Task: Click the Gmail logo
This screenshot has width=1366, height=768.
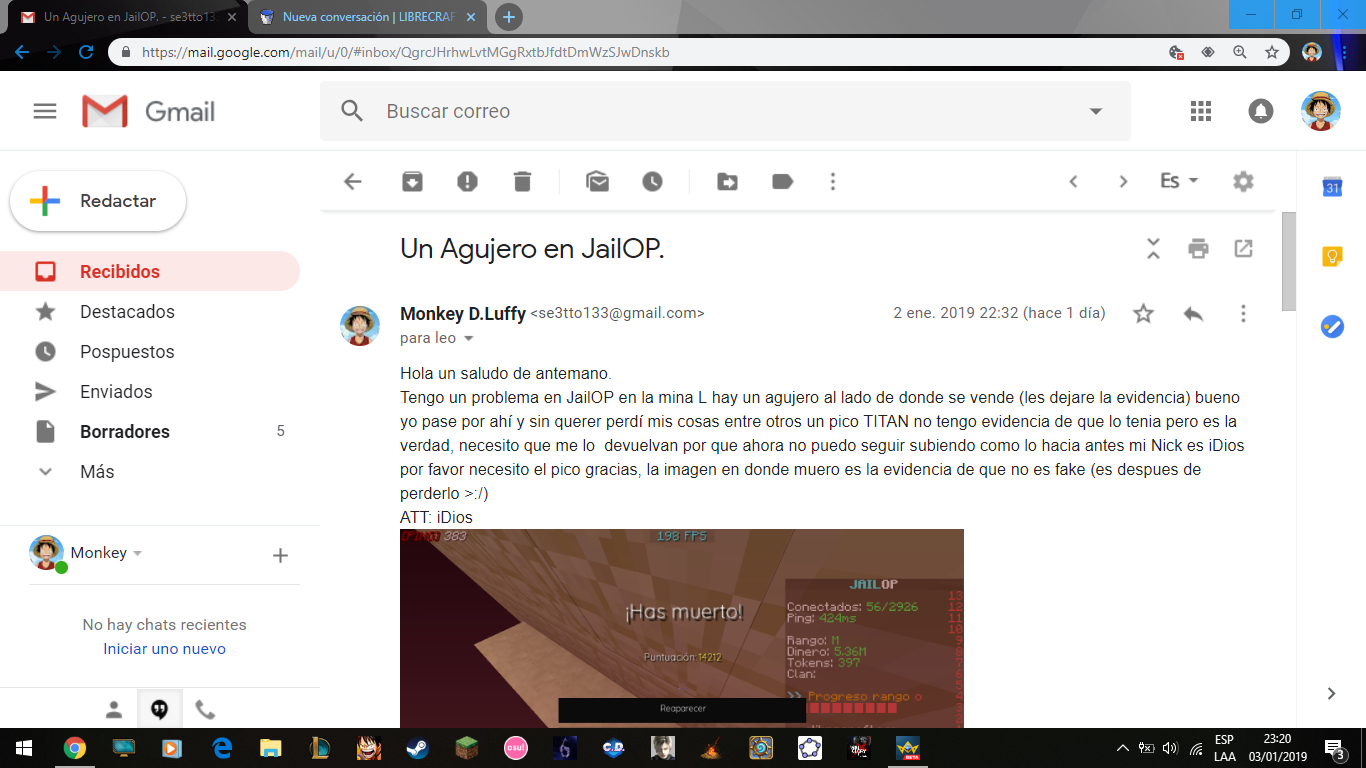Action: pos(148,111)
